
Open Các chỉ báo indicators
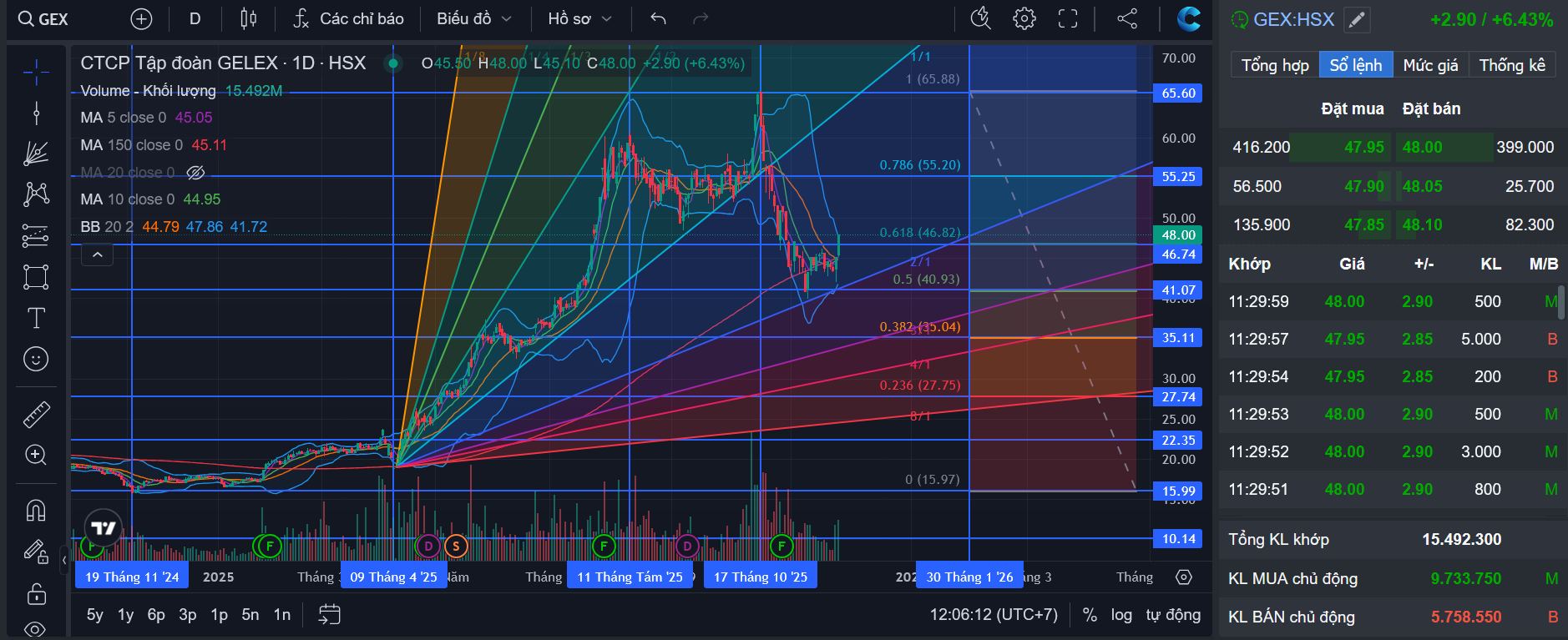(348, 18)
